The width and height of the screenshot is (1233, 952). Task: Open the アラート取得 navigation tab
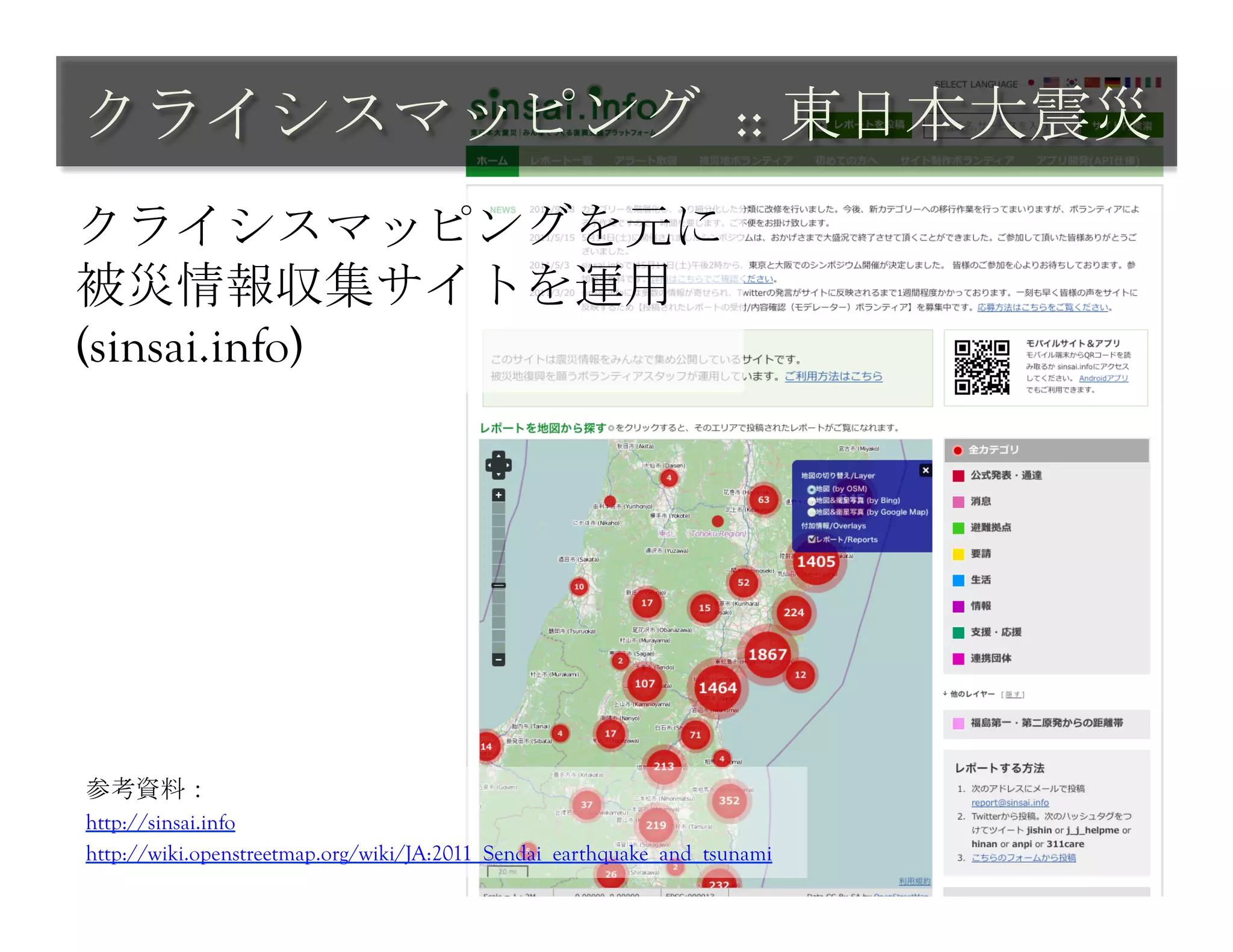tap(645, 161)
